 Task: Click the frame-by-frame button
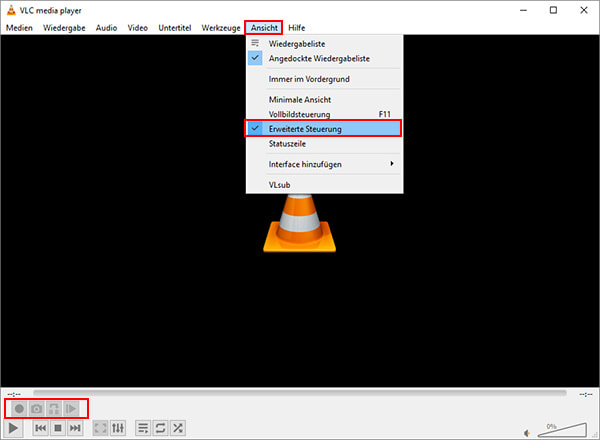point(71,409)
